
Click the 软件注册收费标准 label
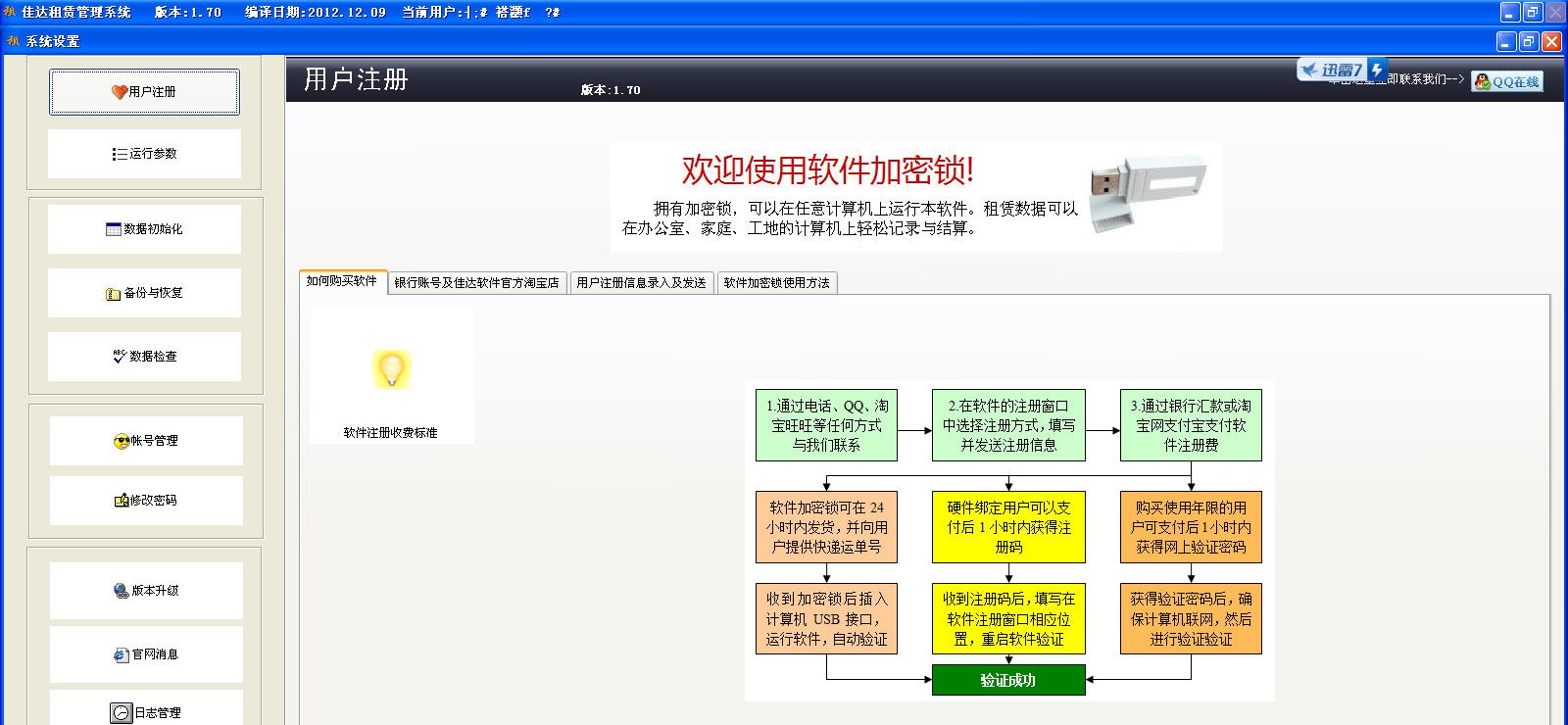point(391,433)
